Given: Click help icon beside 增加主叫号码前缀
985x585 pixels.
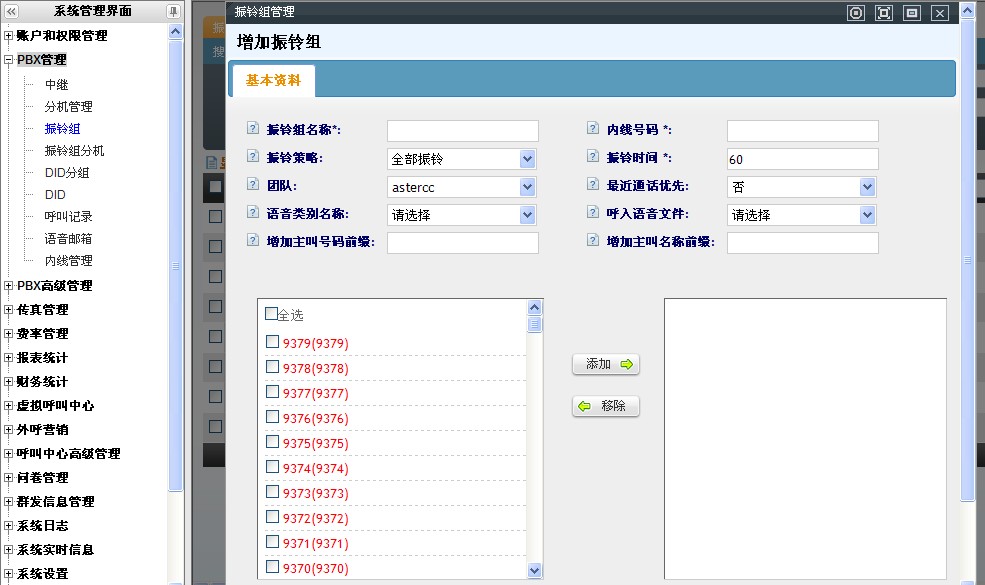Looking at the screenshot, I should 252,242.
